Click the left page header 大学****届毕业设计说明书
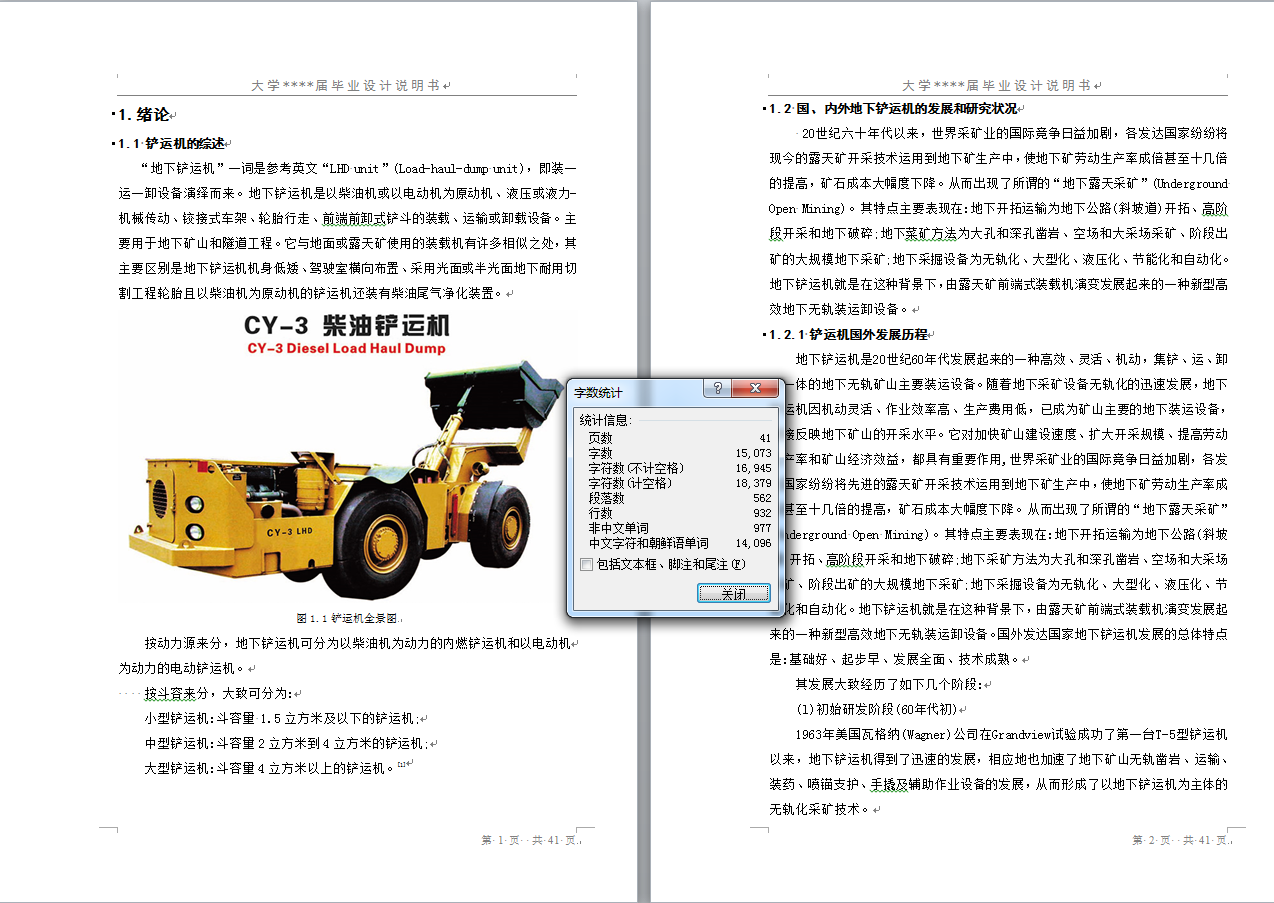 346,86
